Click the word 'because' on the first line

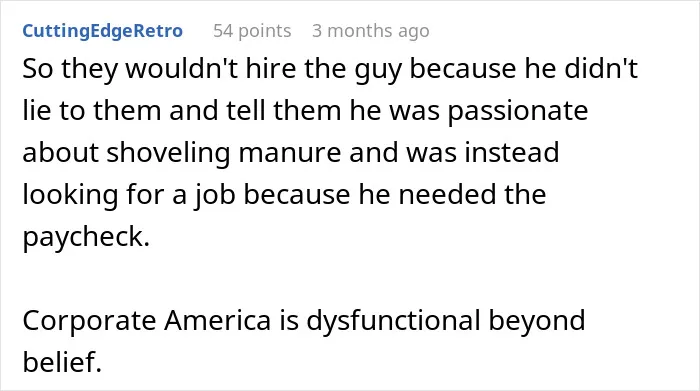(462, 69)
